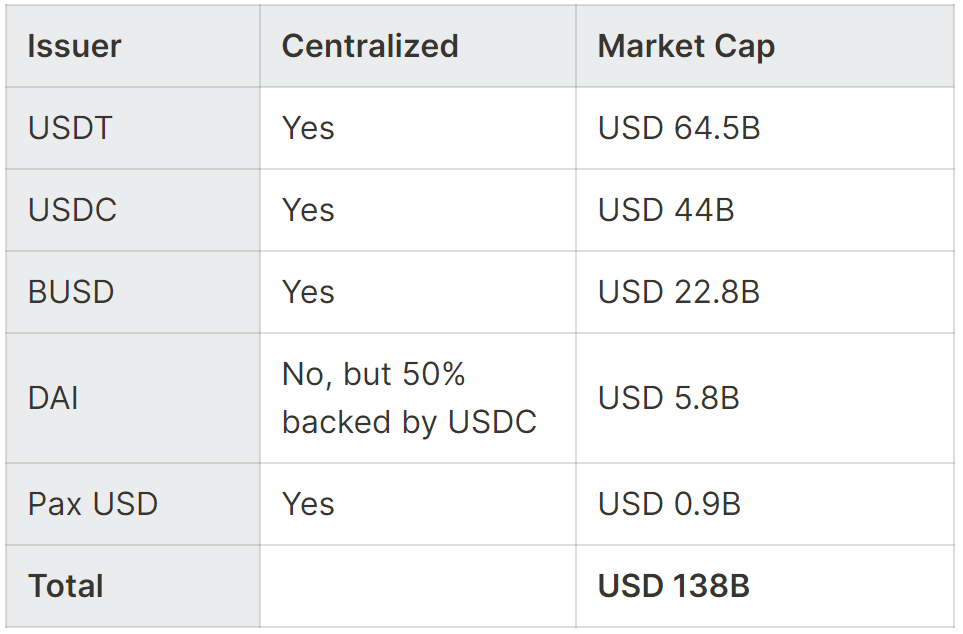Screen dimensions: 963x634
Task: Click the Market Cap column header
Action: (765, 46)
